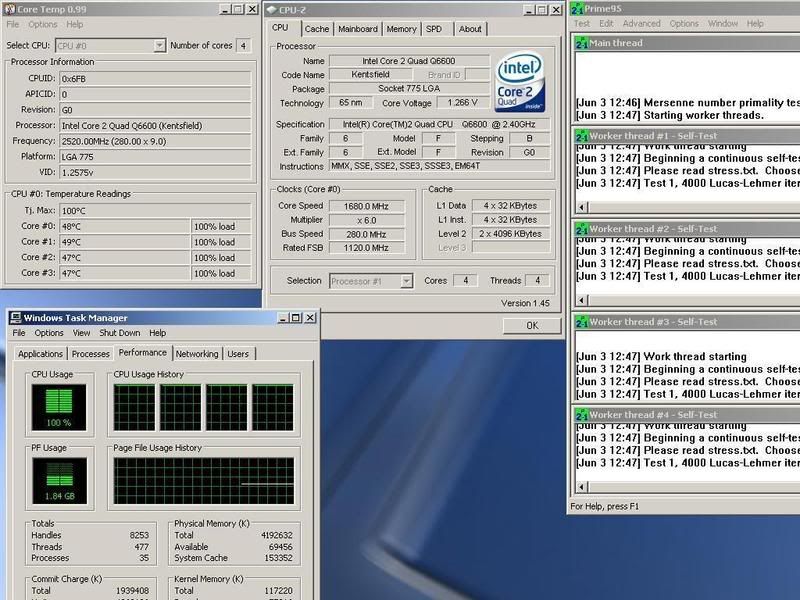Open the Help menu in Task Manager
800x600 pixels.
(158, 333)
